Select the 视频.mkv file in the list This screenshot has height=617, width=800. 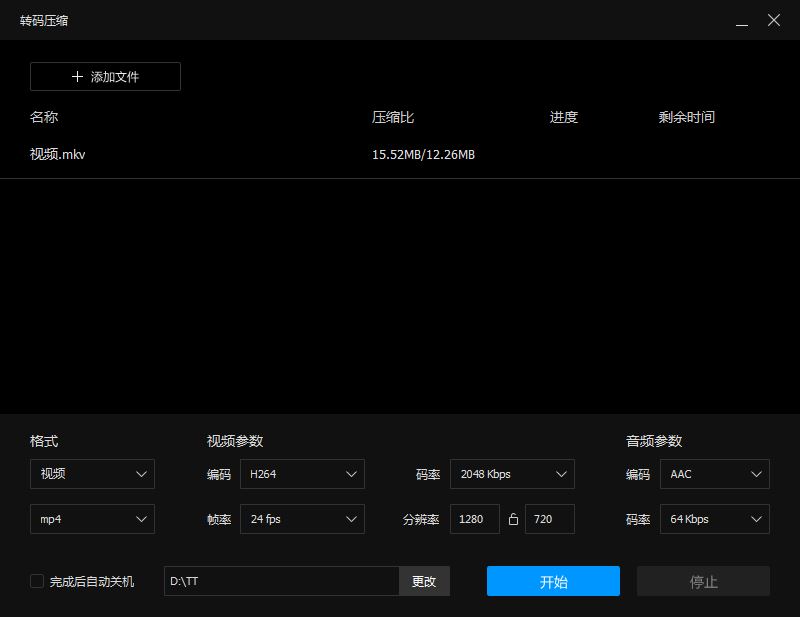(57, 154)
